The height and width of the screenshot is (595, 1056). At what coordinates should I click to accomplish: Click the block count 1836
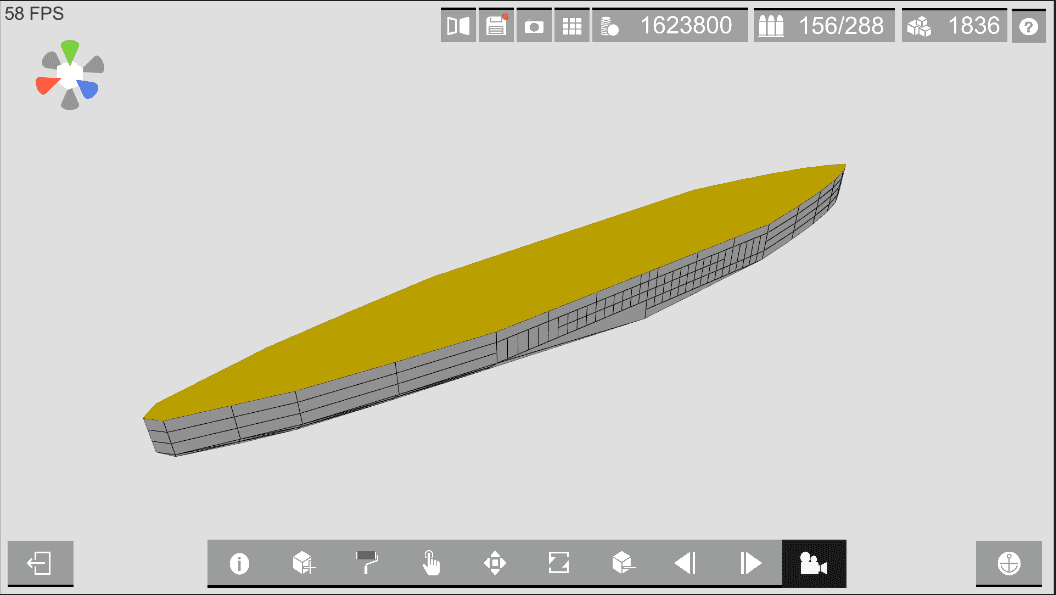[x=954, y=26]
